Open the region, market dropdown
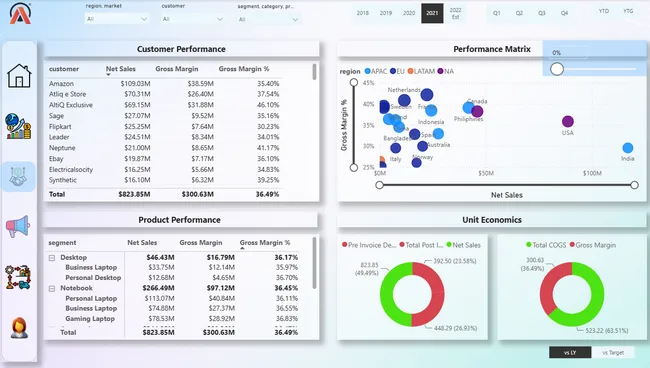This screenshot has width=650, height=368. click(x=116, y=19)
